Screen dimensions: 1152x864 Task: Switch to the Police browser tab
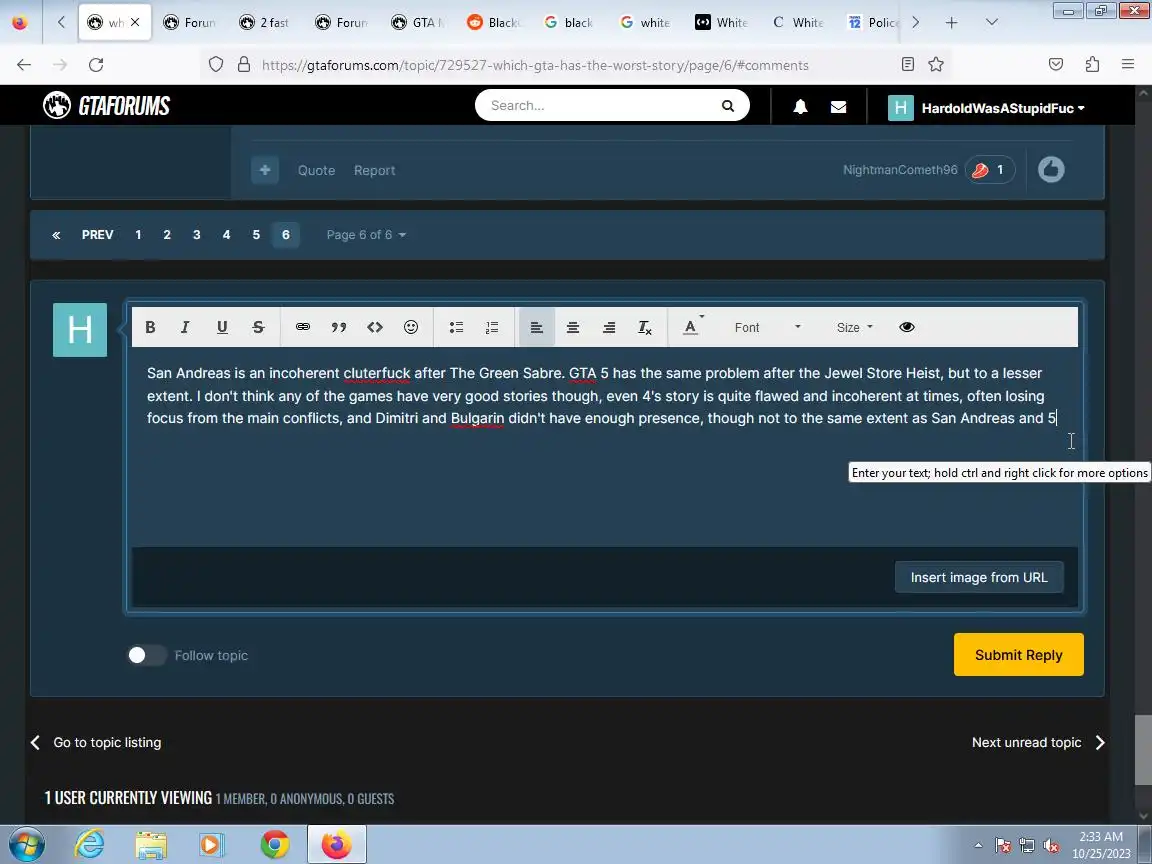[x=874, y=23]
